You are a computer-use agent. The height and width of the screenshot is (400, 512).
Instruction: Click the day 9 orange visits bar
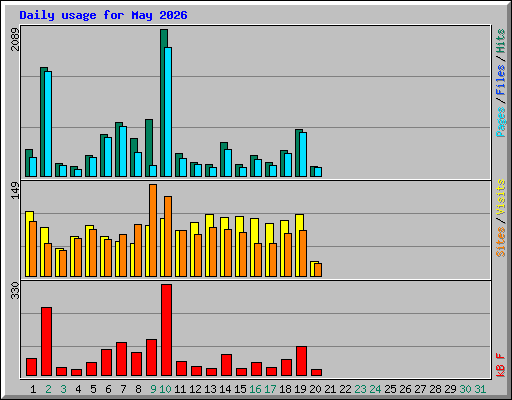coord(153,230)
